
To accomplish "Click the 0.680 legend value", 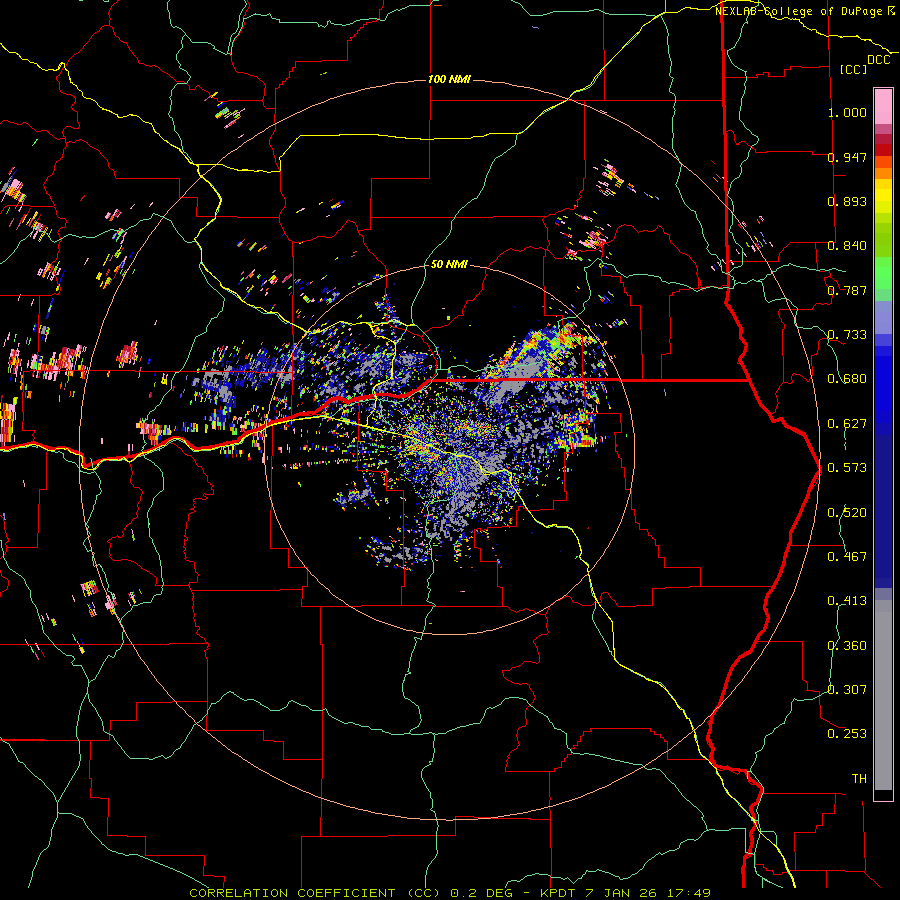I will point(847,378).
